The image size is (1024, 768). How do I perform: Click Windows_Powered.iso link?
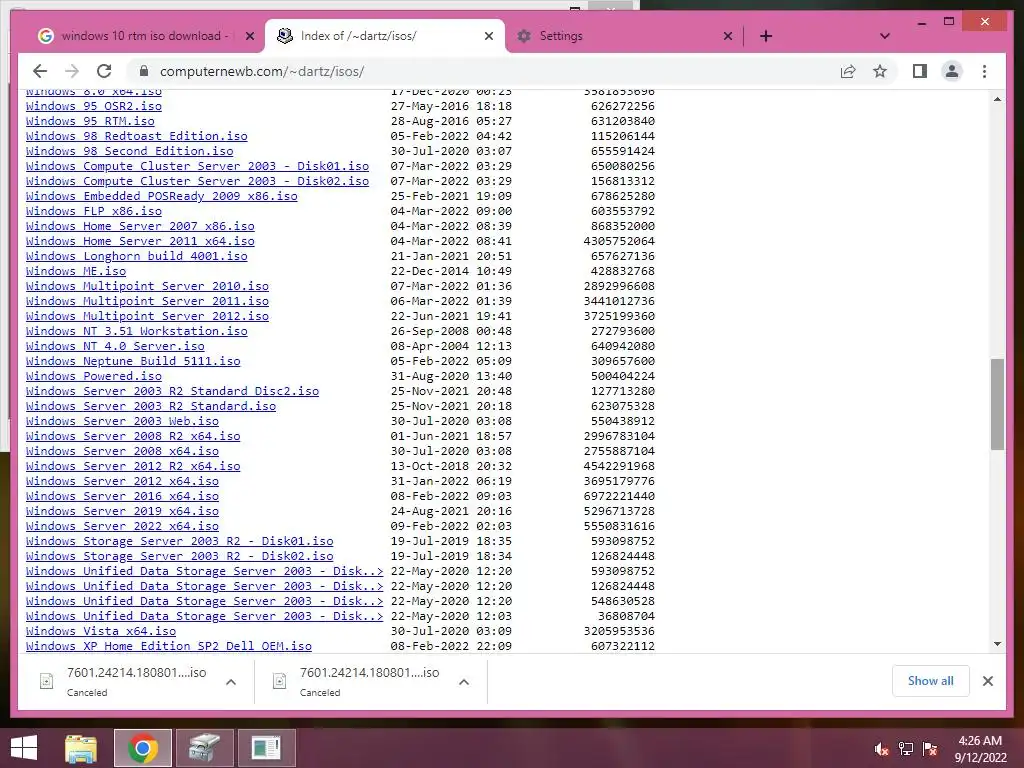93,376
